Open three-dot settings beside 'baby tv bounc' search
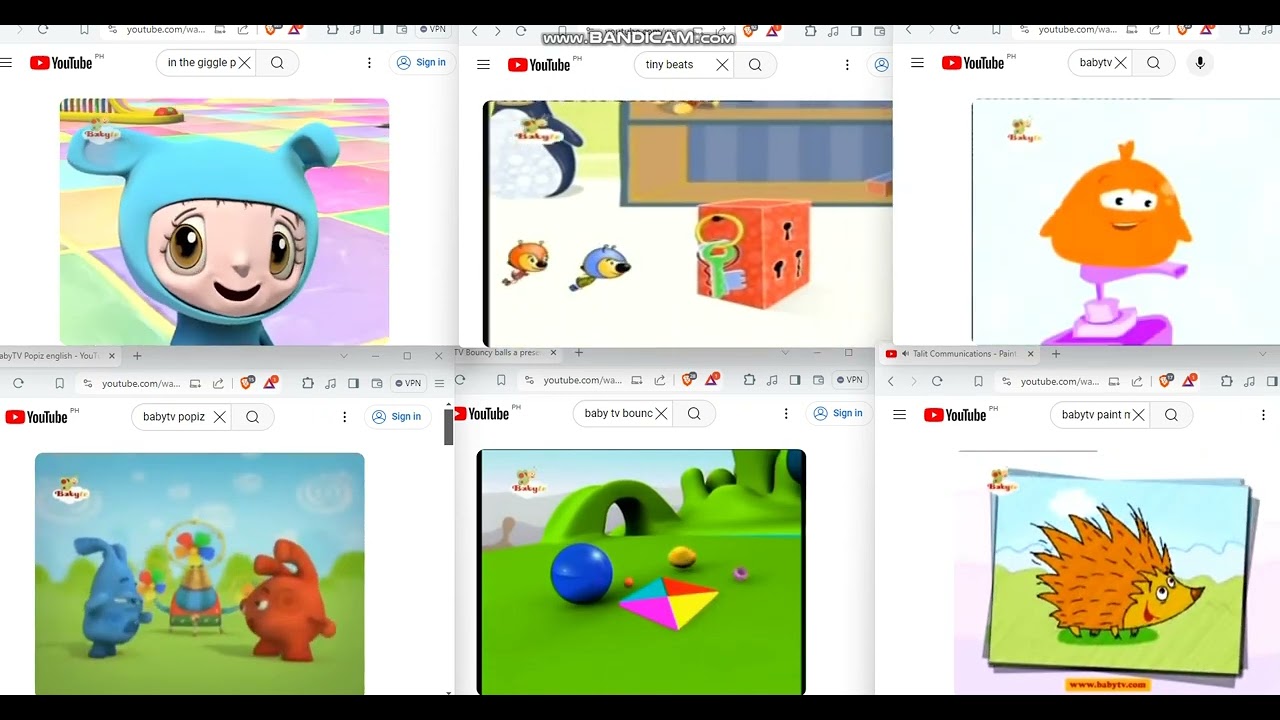 [x=786, y=414]
